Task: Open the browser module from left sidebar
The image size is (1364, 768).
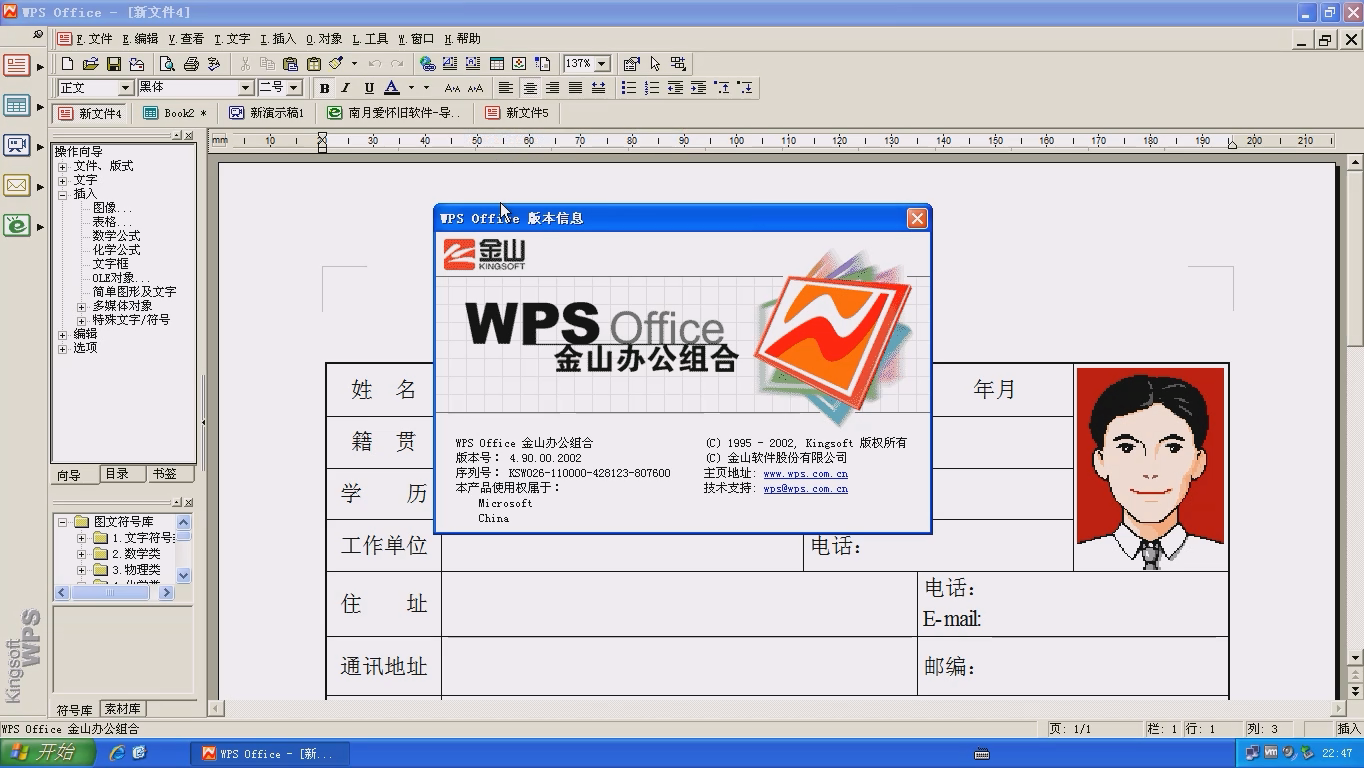Action: tap(17, 226)
